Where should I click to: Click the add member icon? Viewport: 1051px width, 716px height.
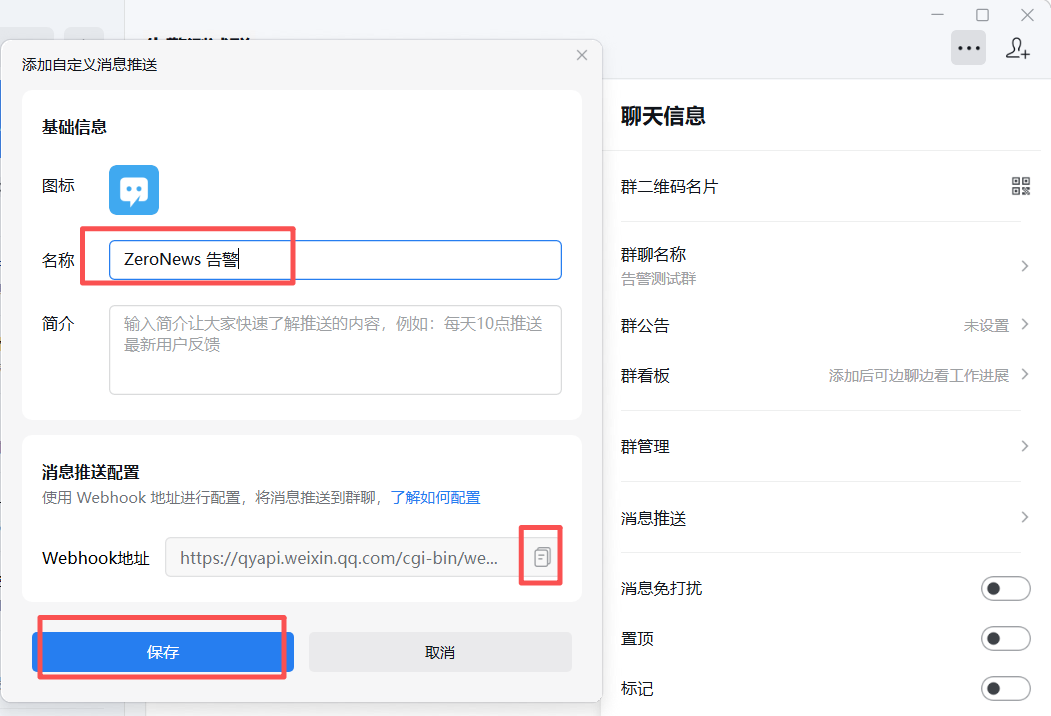(1017, 48)
